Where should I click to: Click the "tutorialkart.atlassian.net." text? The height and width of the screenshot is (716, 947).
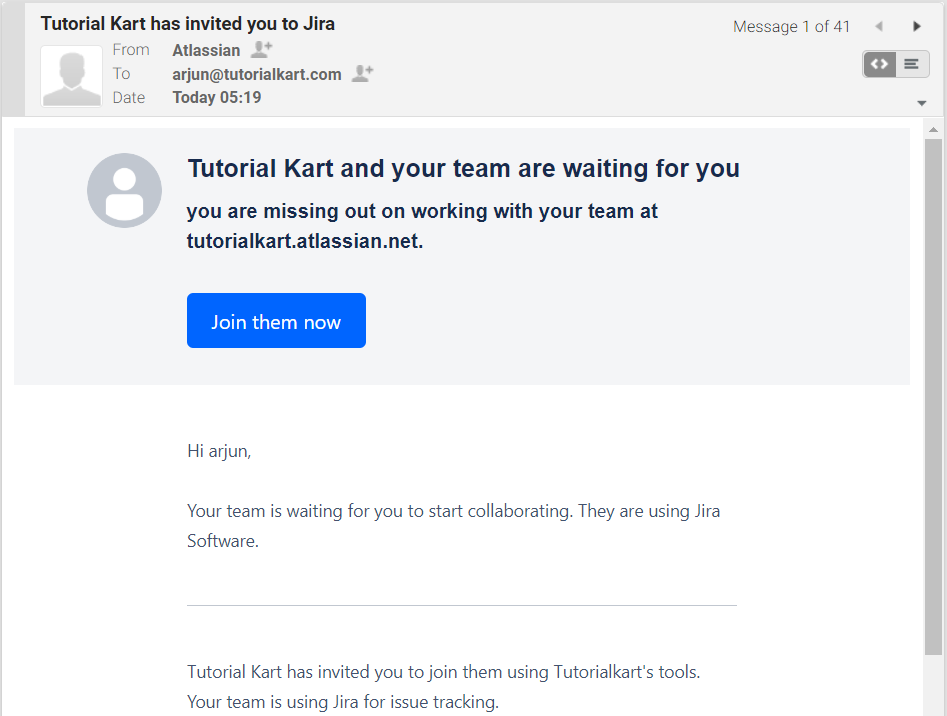click(x=305, y=241)
